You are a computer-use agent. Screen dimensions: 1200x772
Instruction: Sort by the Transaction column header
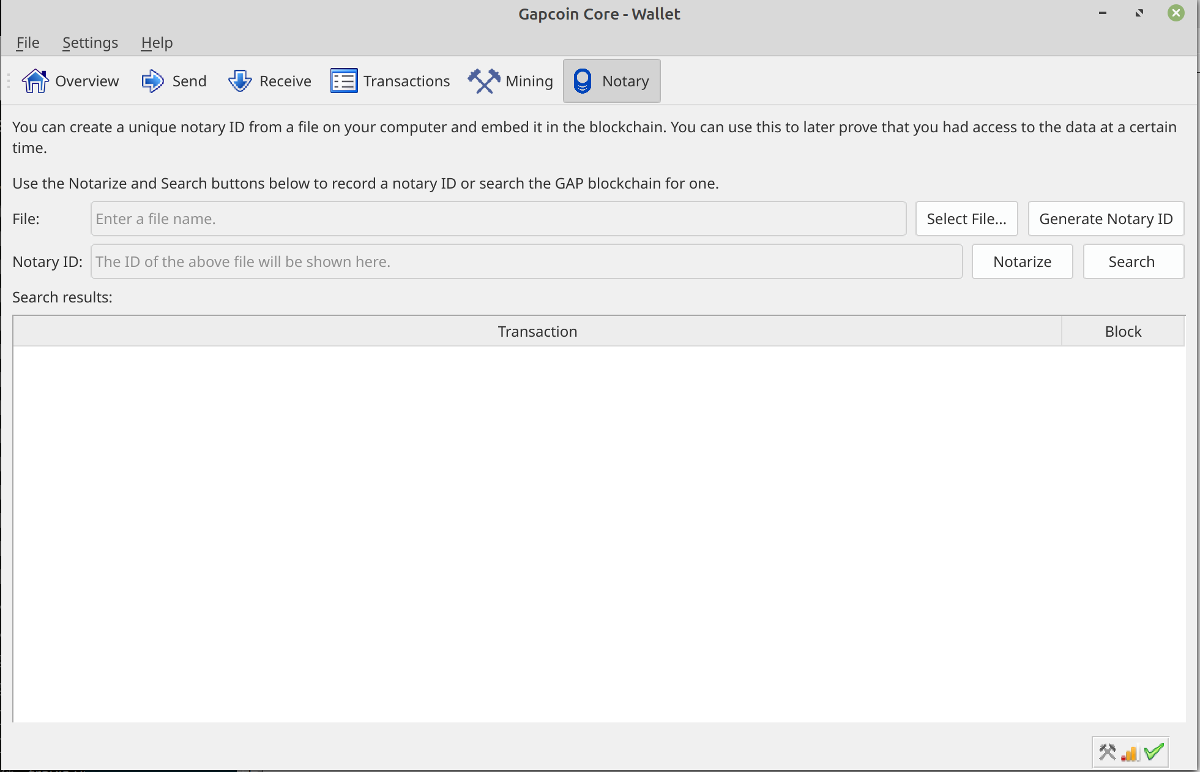537,332
